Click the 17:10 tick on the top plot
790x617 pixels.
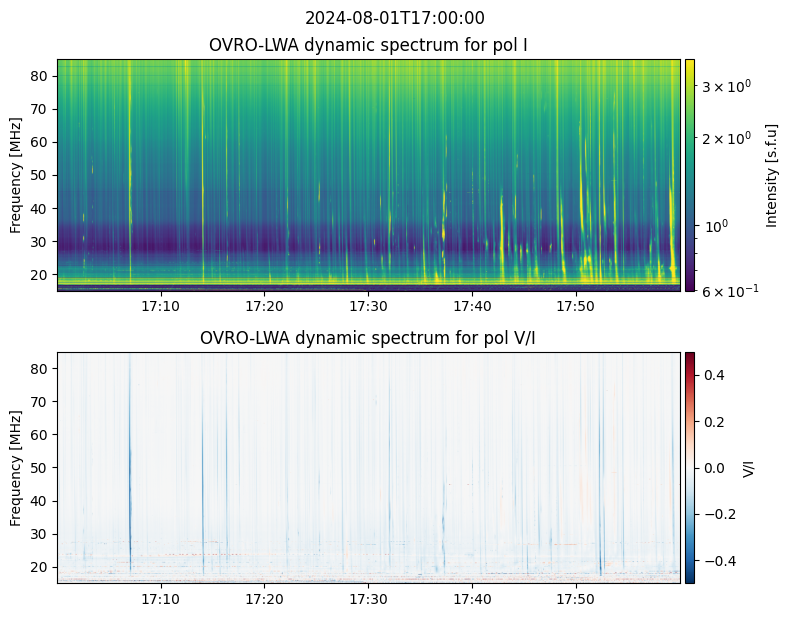pos(160,306)
